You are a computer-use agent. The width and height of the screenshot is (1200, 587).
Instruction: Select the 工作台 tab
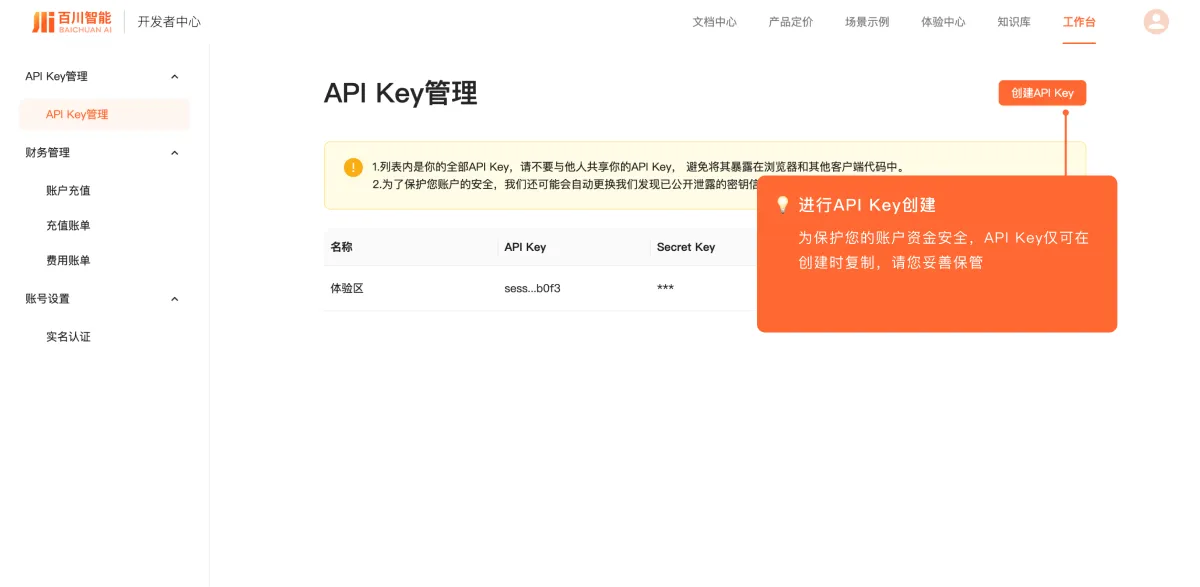[1079, 21]
